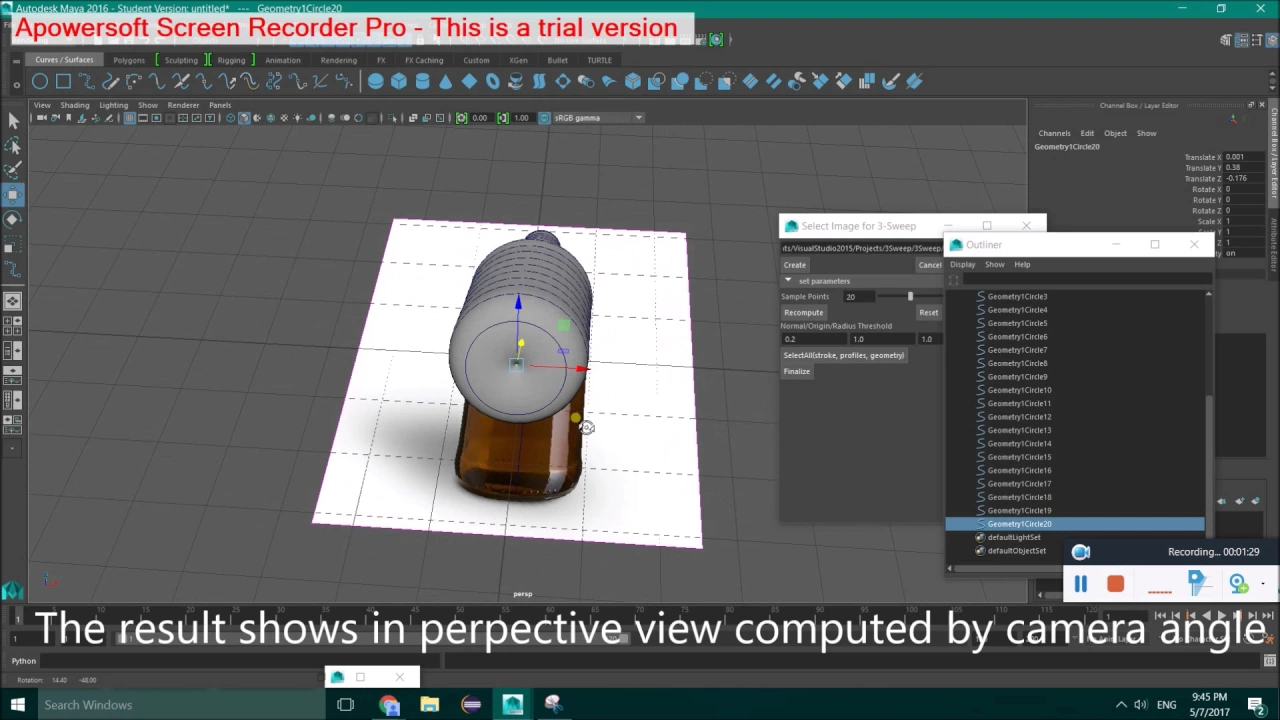The width and height of the screenshot is (1280, 720).
Task: Click the NURBS sphere shelf icon
Action: point(375,81)
